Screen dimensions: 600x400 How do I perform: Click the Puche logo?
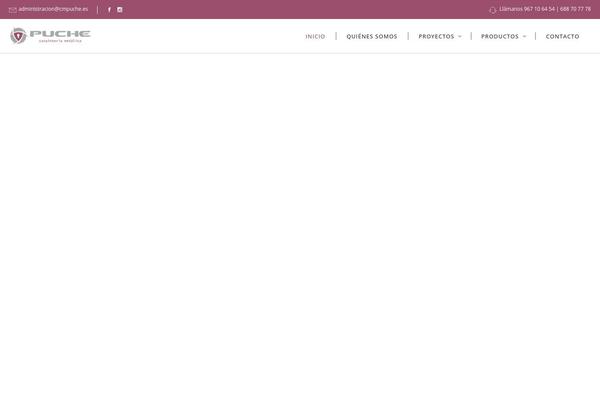(50, 36)
